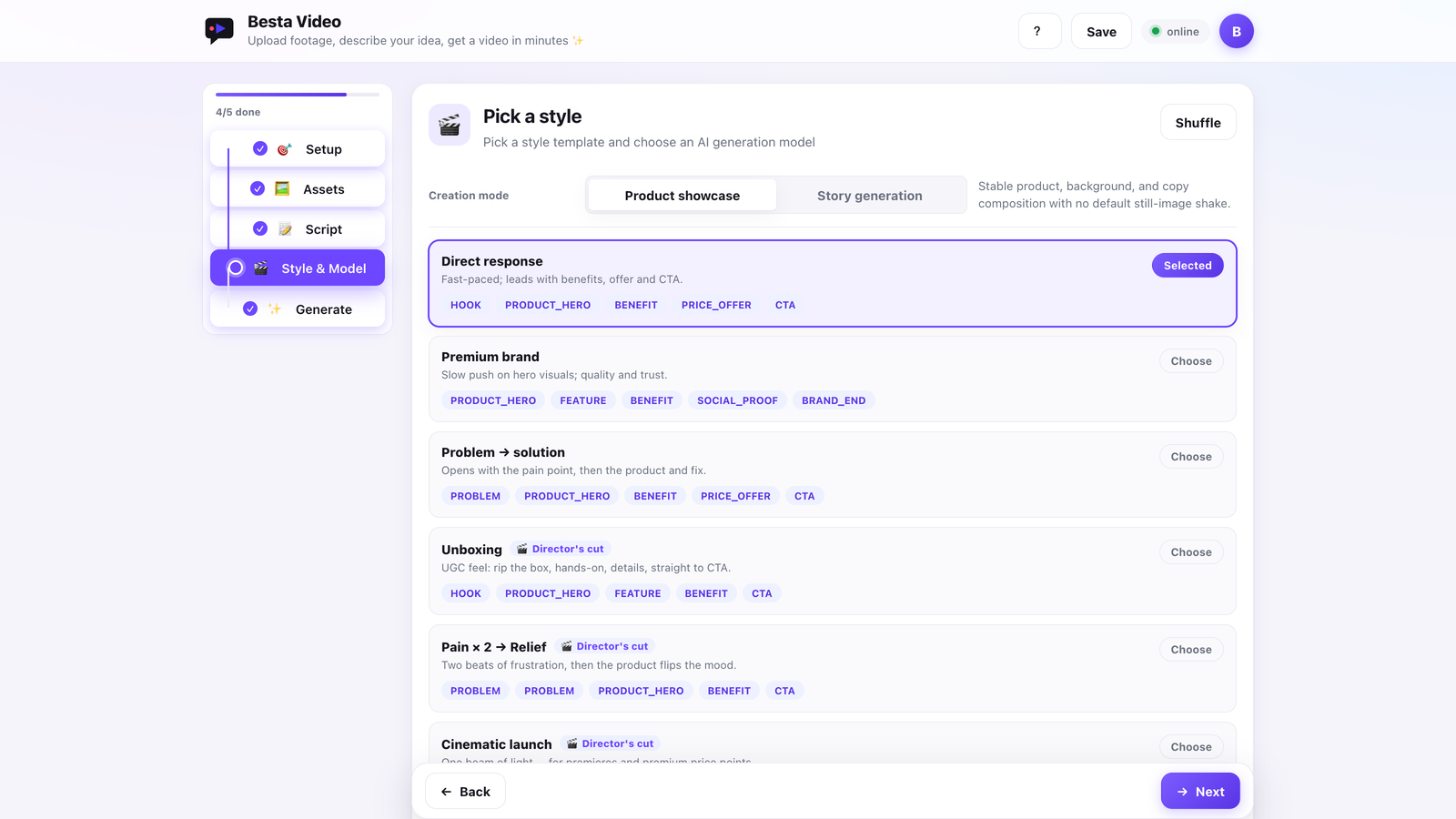Image resolution: width=1456 pixels, height=819 pixels.
Task: Click the Problem → solution card title
Action: coord(503,452)
